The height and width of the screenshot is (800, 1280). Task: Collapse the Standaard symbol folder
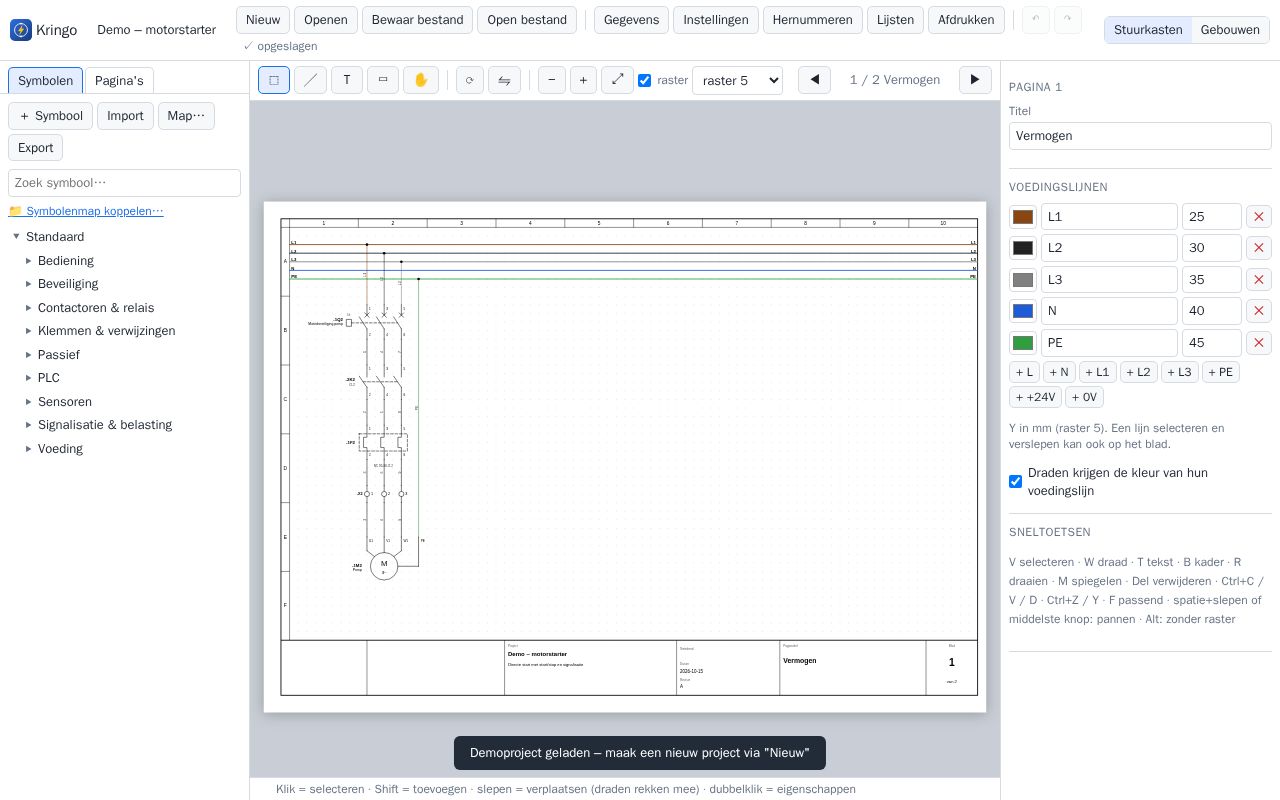[16, 237]
